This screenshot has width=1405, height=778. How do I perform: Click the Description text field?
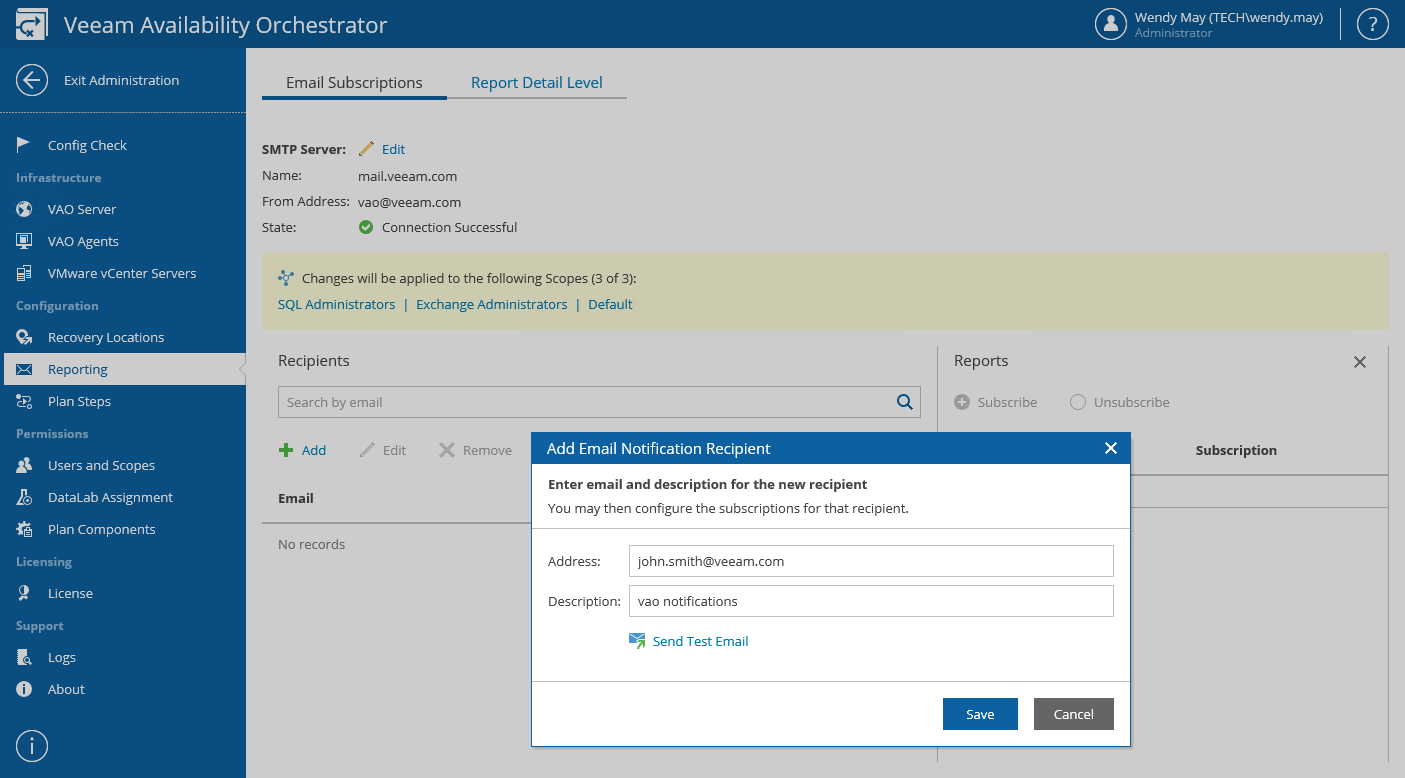[x=870, y=601]
